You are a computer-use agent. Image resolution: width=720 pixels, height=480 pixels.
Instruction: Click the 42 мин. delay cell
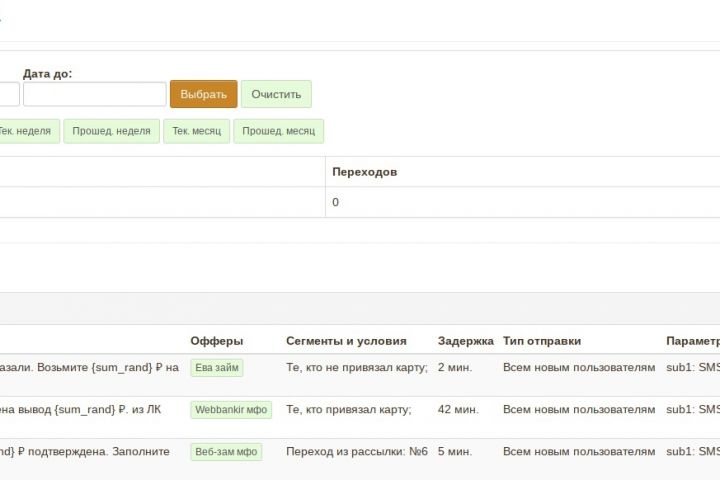(x=458, y=409)
